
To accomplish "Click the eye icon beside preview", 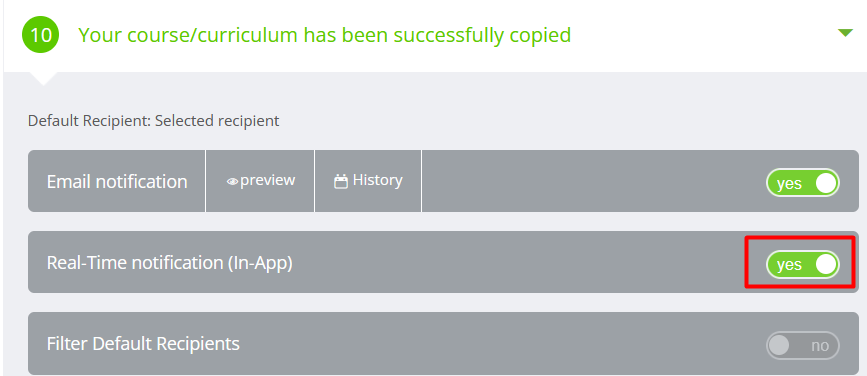I will [x=232, y=181].
